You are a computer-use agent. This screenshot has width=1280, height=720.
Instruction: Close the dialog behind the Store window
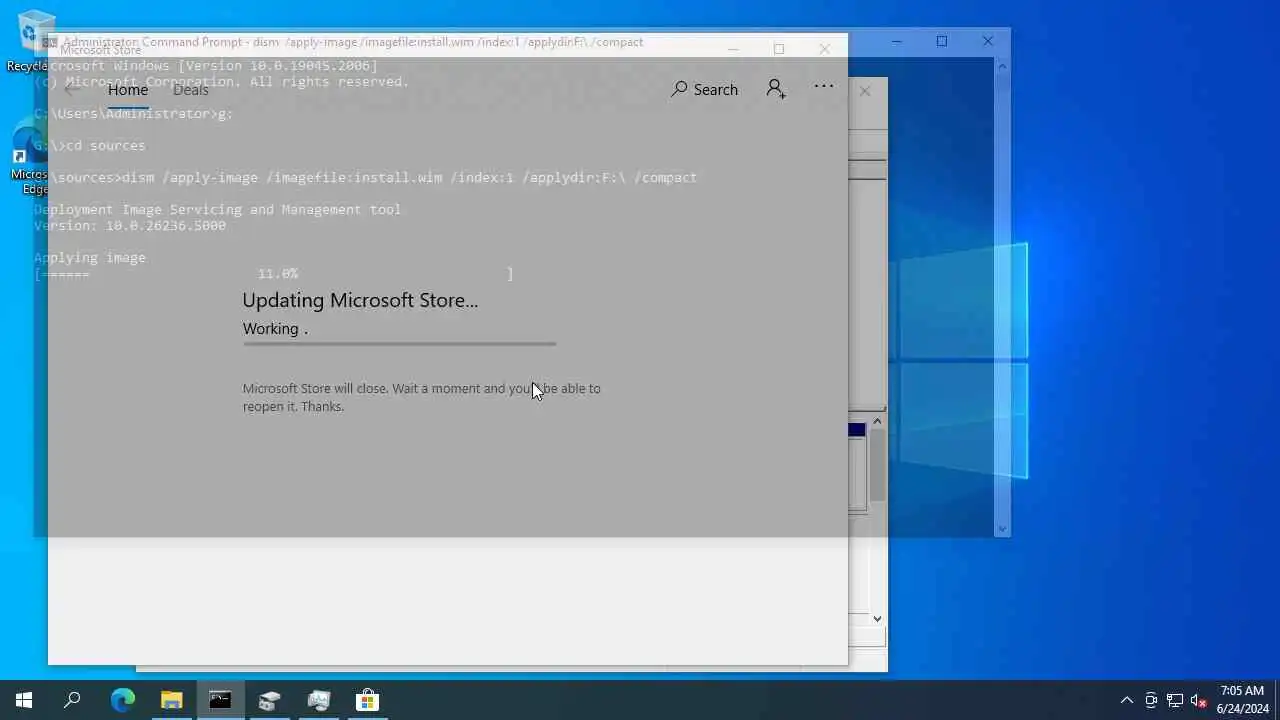tap(865, 91)
